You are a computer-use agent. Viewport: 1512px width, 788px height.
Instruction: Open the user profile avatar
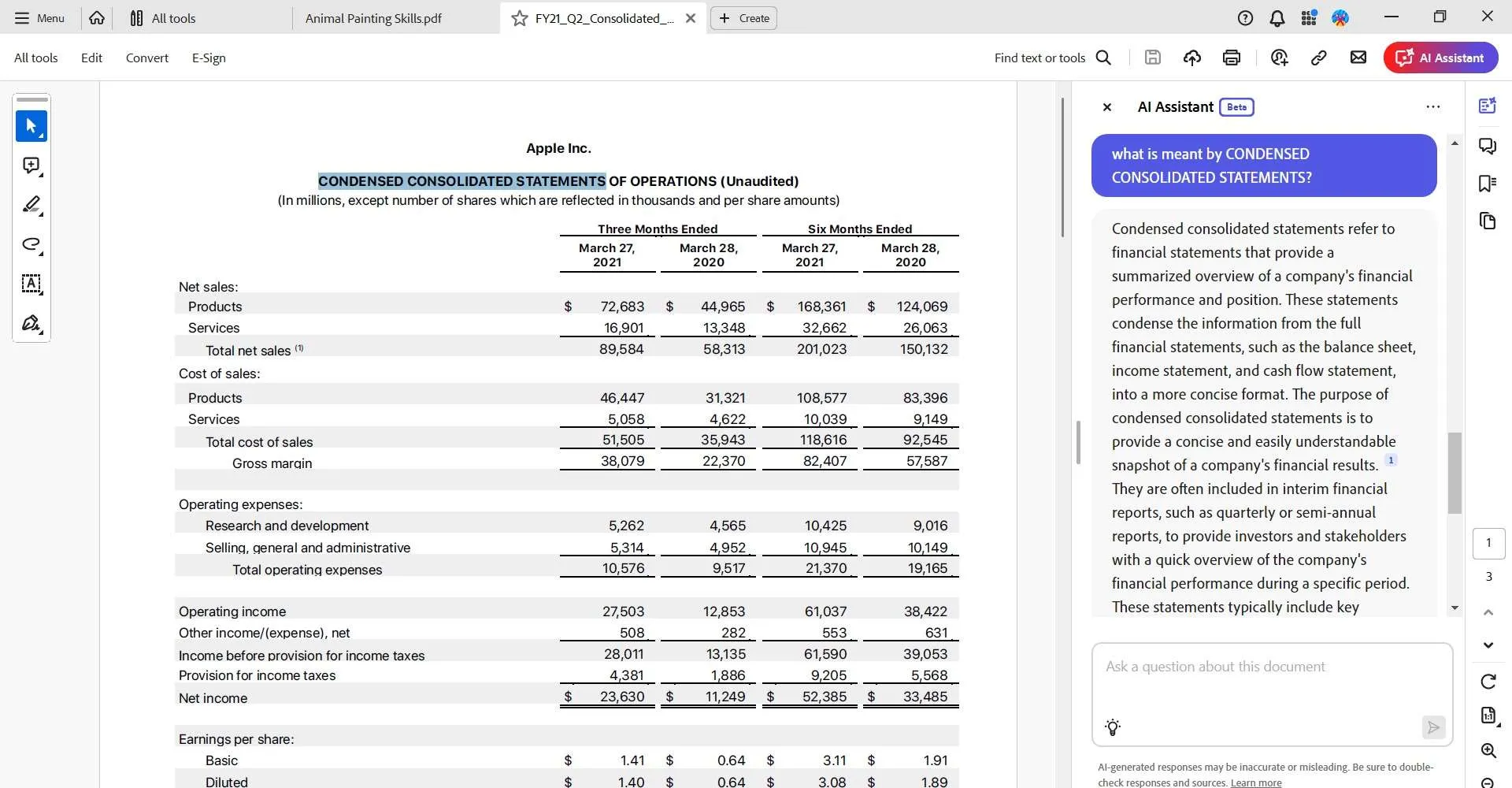pyautogui.click(x=1340, y=18)
